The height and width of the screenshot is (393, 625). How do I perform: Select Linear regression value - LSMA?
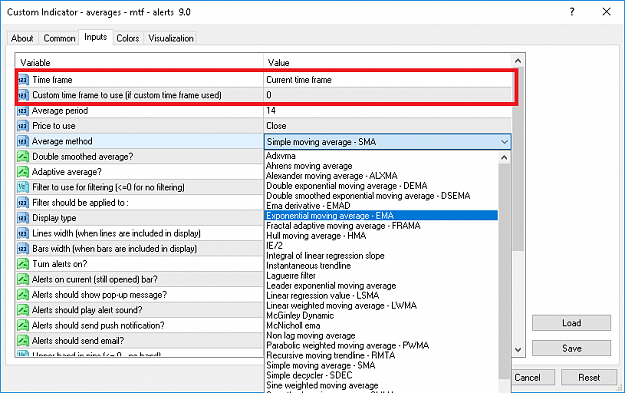pyautogui.click(x=322, y=295)
